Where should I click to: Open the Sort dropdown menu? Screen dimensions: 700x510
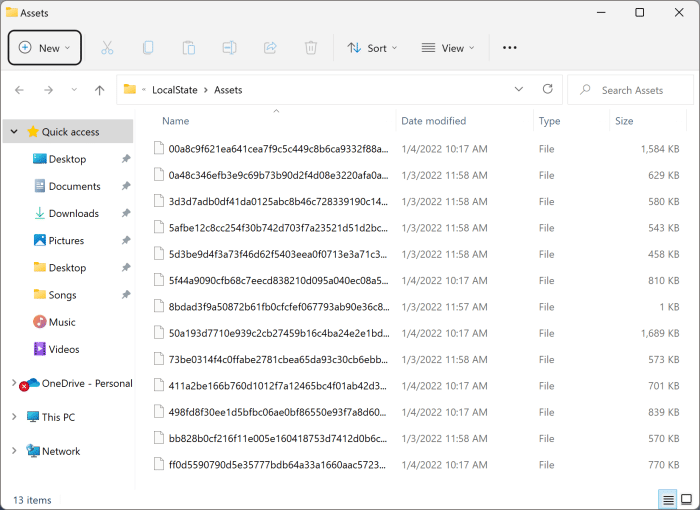(372, 48)
